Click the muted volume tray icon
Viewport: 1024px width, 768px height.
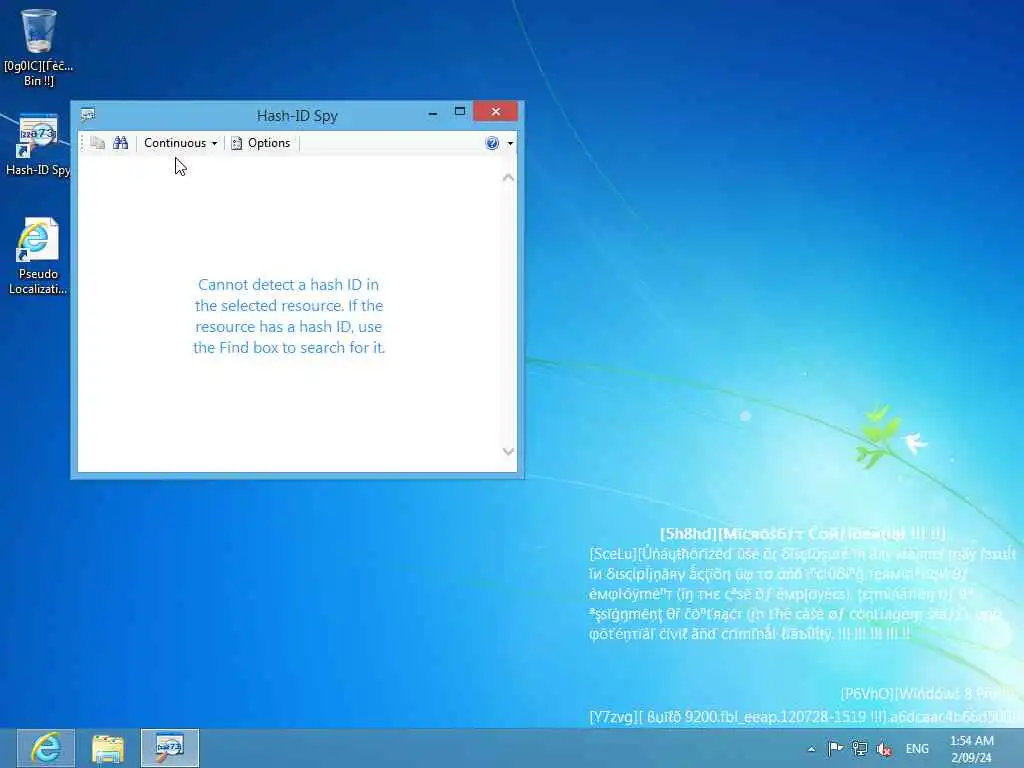(884, 749)
